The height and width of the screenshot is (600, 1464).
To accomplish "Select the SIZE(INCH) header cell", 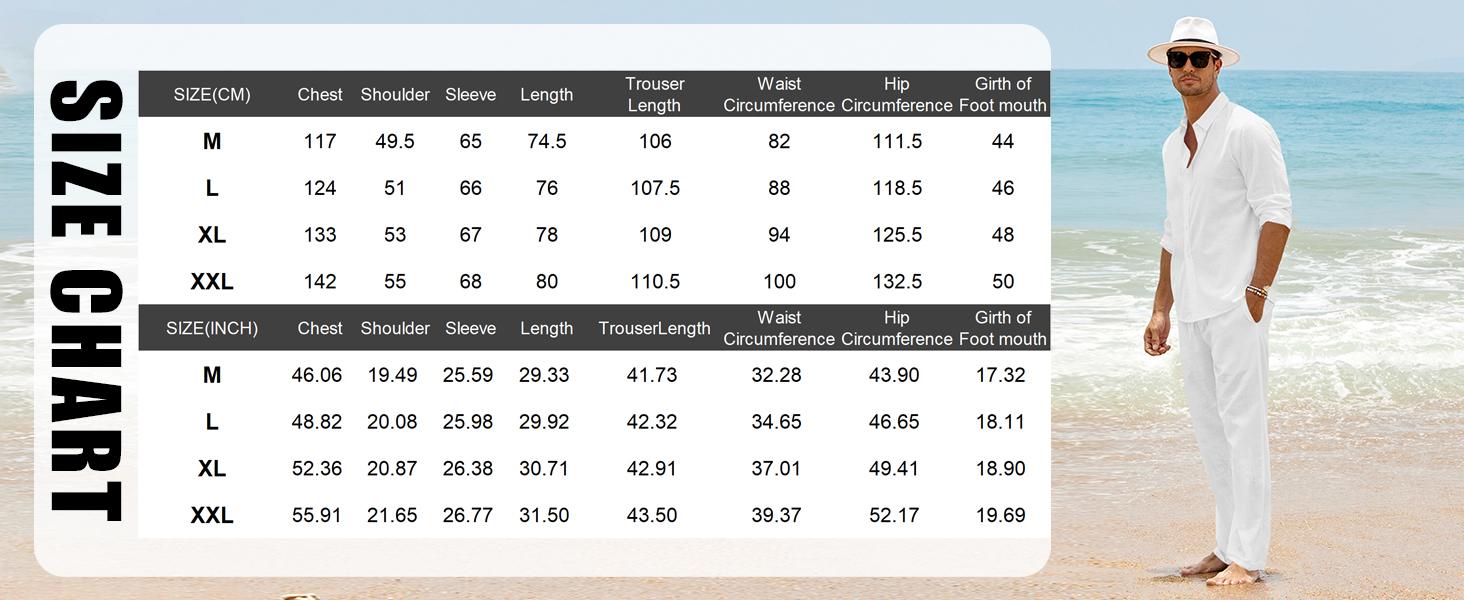I will click(x=212, y=328).
